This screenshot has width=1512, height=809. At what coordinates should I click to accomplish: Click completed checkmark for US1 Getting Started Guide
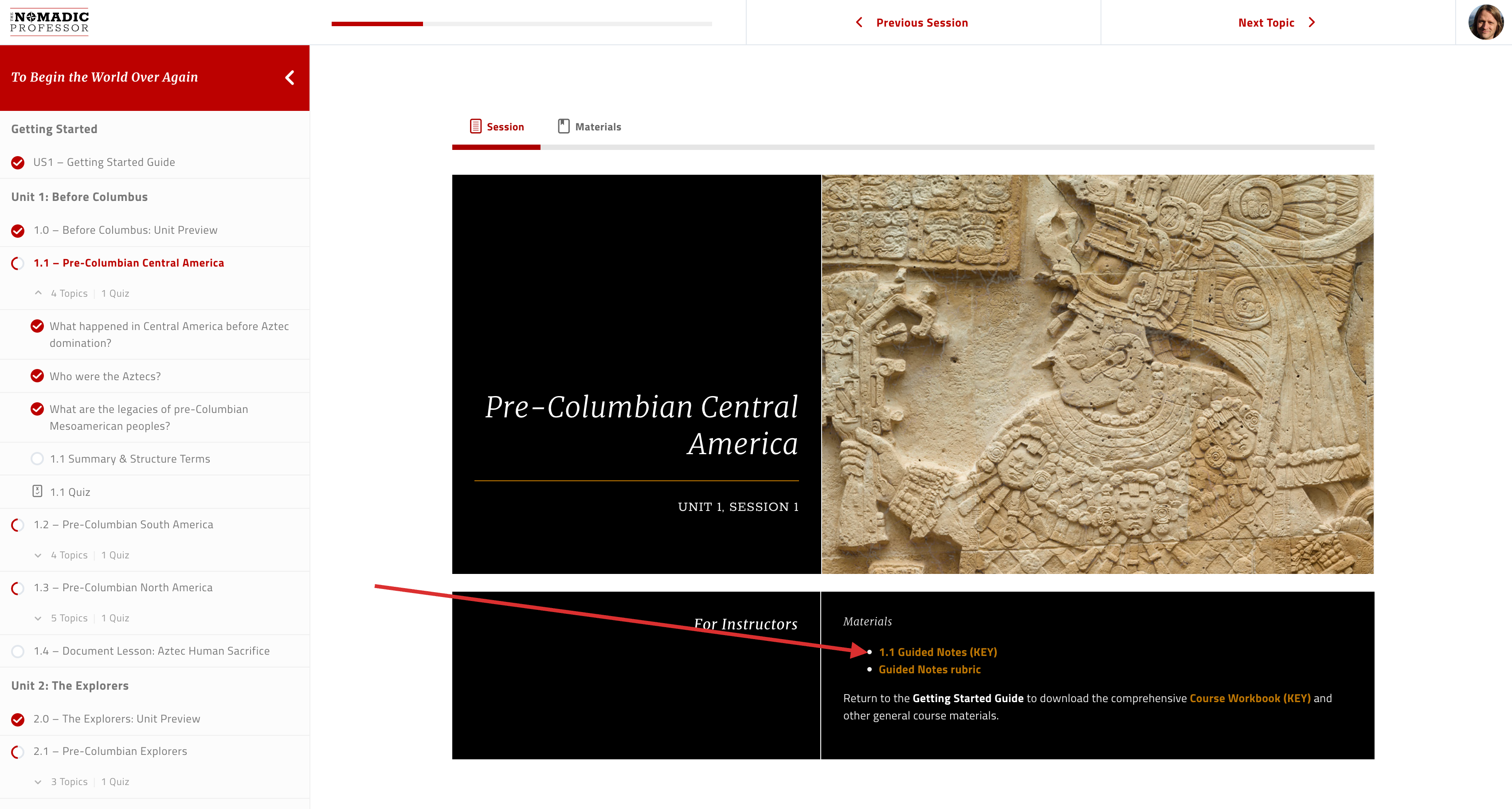(18, 163)
